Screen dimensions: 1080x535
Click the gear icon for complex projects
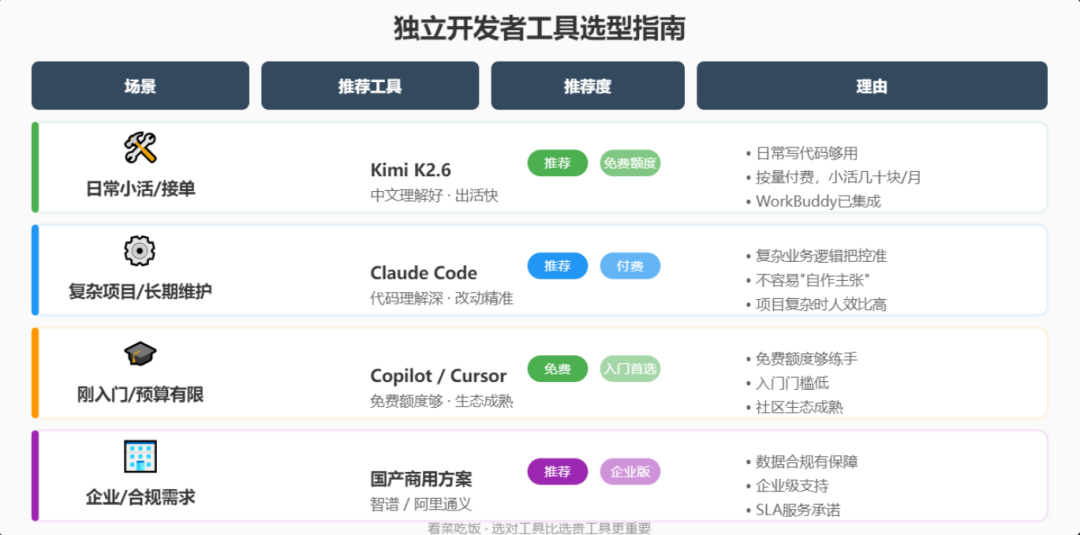pyautogui.click(x=140, y=251)
